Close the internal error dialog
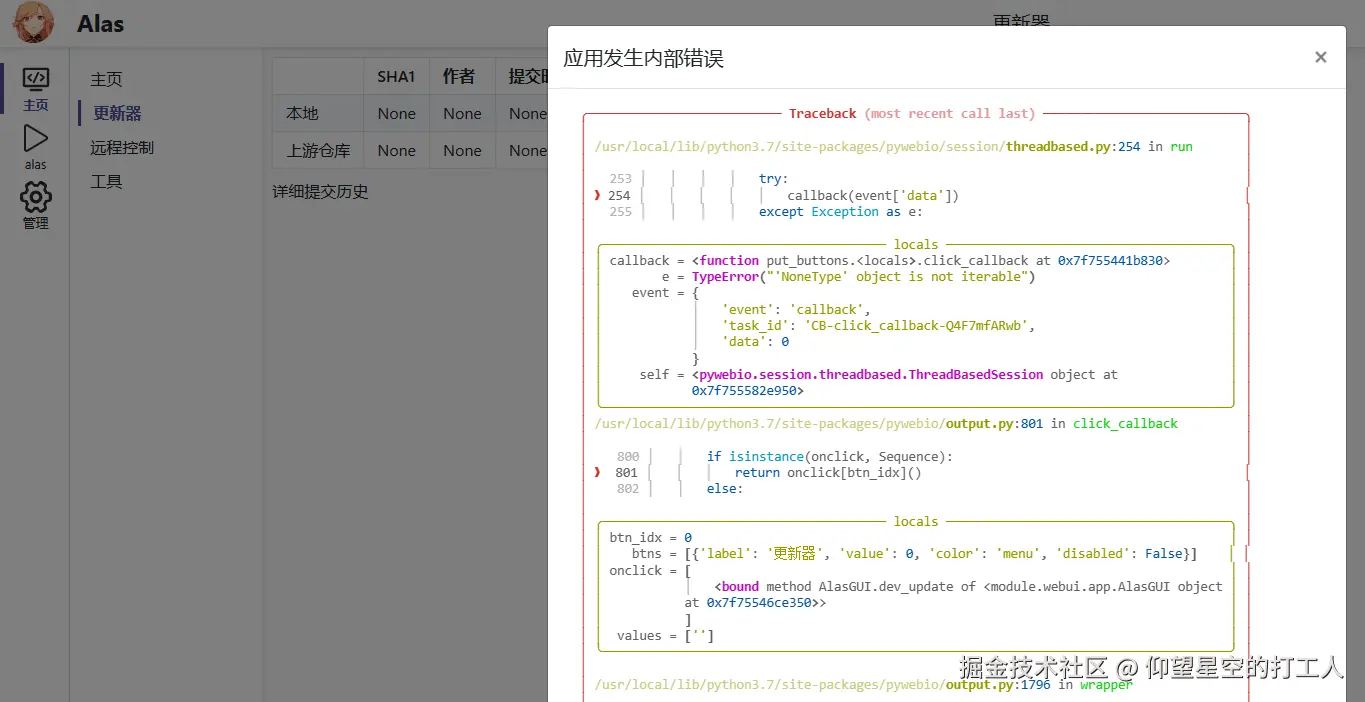 point(1320,57)
